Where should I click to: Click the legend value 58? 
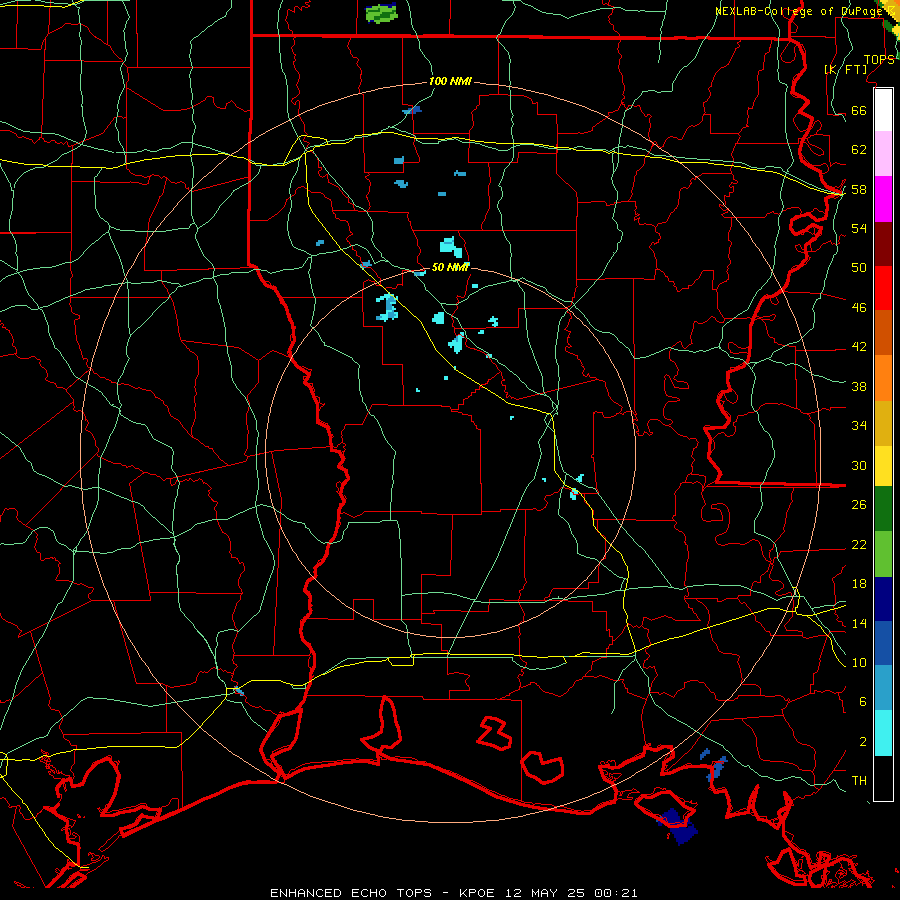coord(859,189)
